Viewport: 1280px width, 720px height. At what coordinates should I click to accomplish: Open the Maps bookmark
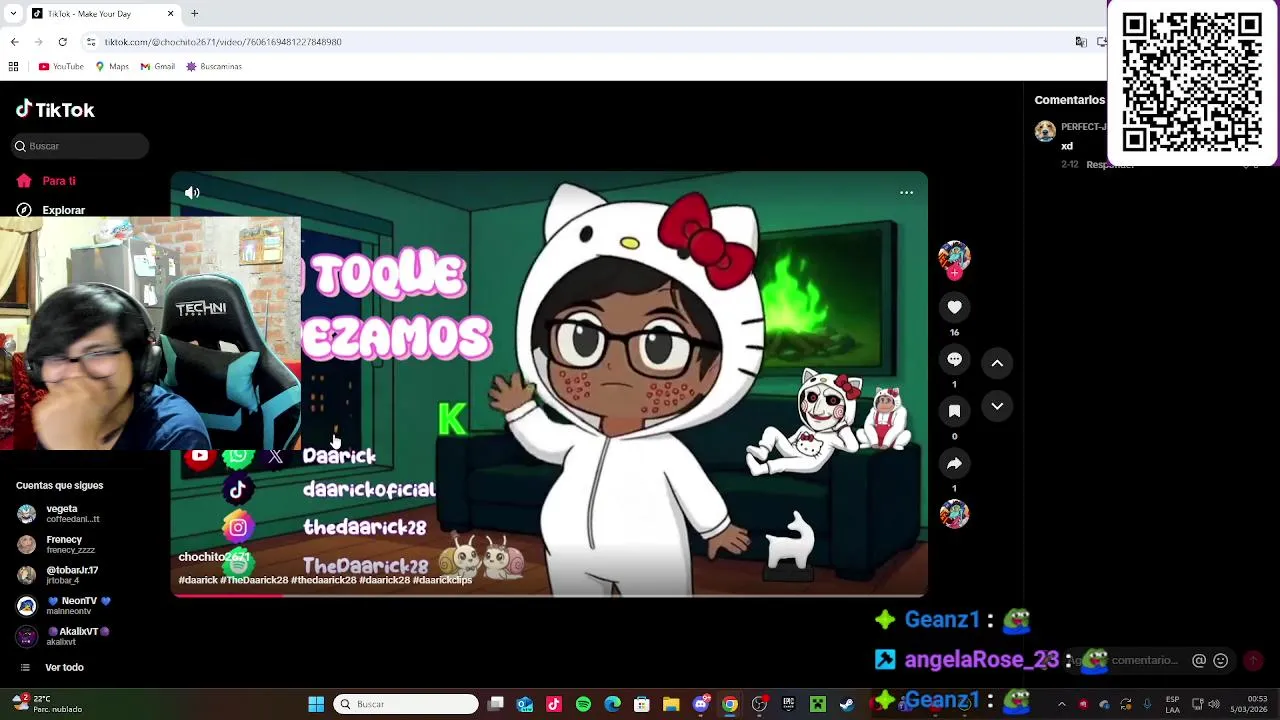tap(112, 66)
